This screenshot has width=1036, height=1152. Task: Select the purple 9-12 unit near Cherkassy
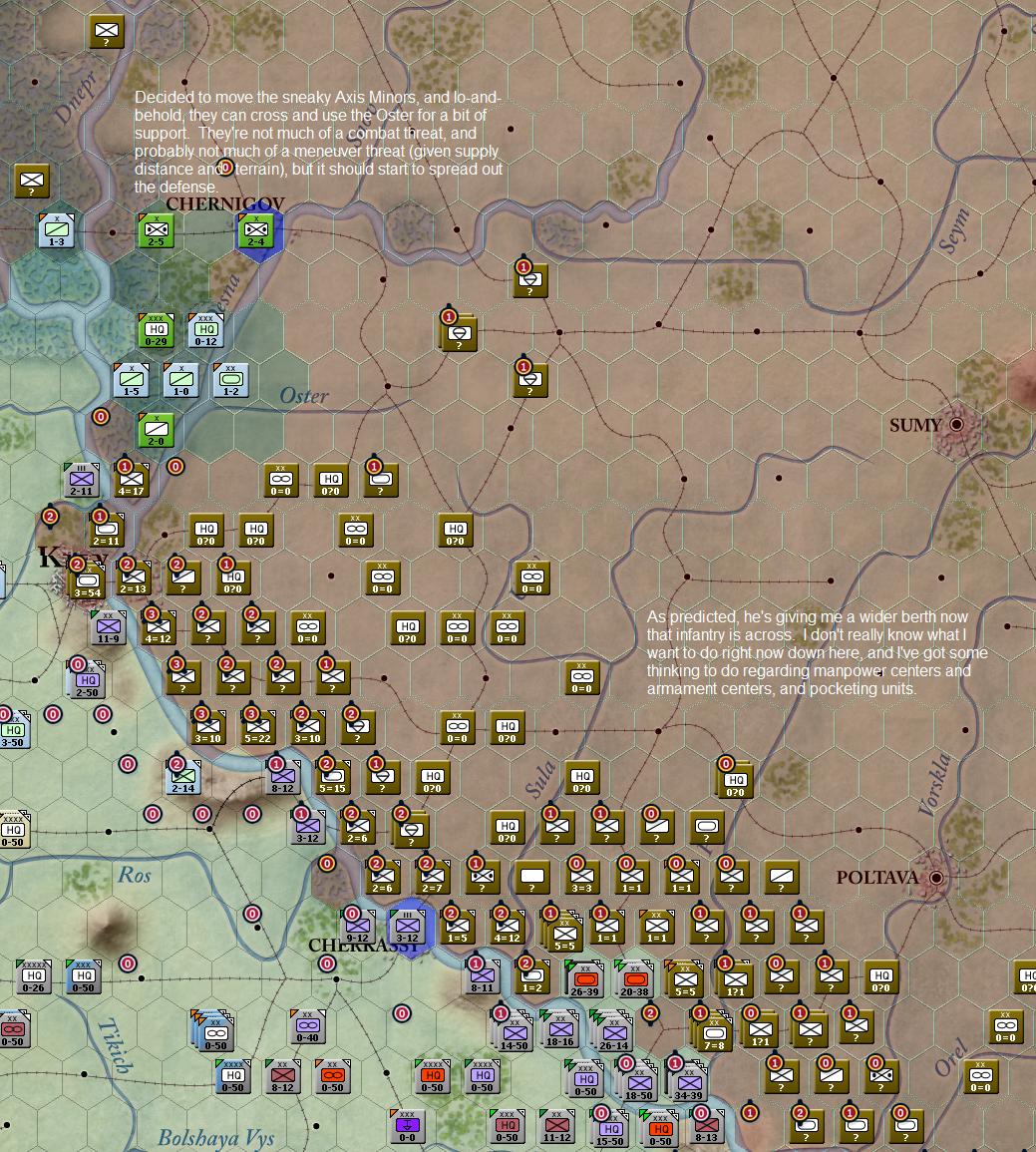[x=358, y=928]
